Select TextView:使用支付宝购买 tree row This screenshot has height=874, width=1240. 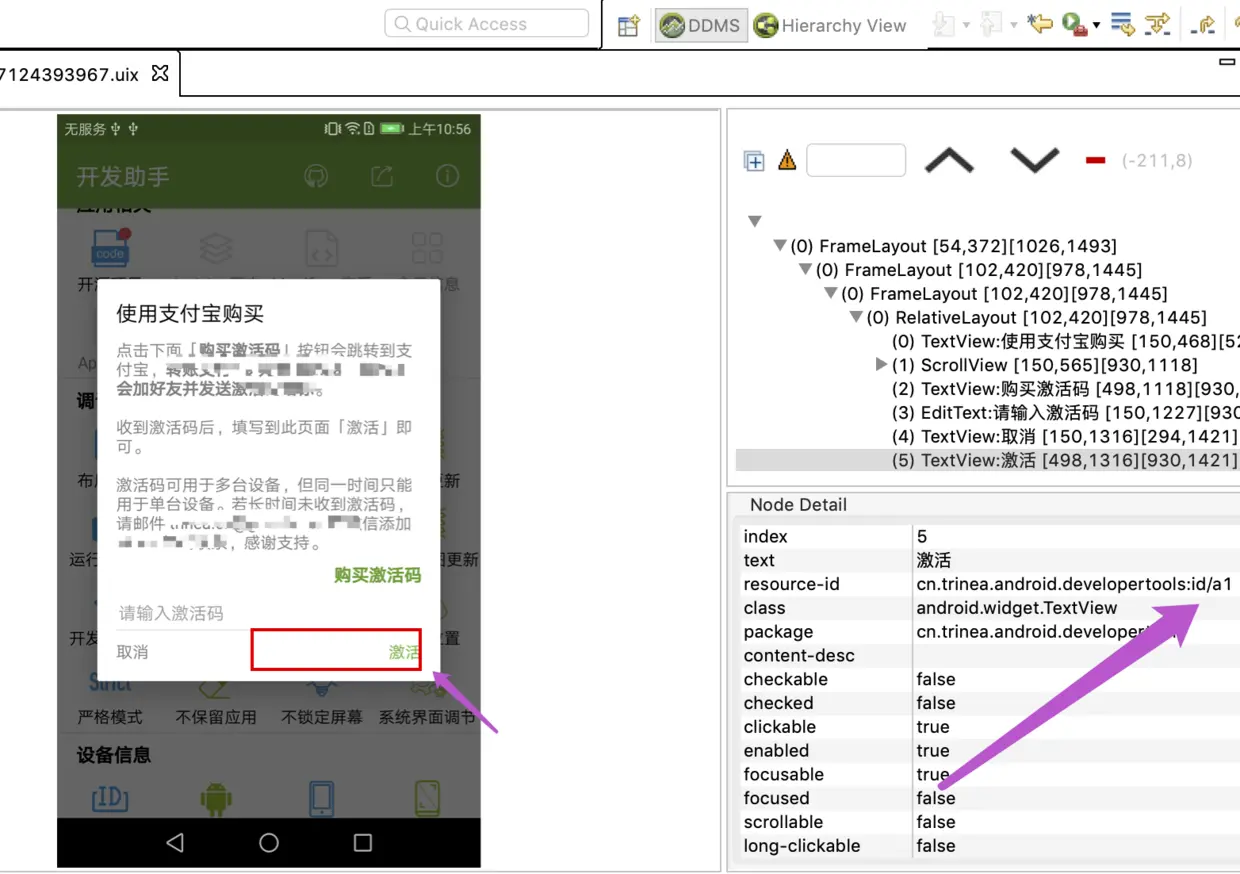[1065, 342]
